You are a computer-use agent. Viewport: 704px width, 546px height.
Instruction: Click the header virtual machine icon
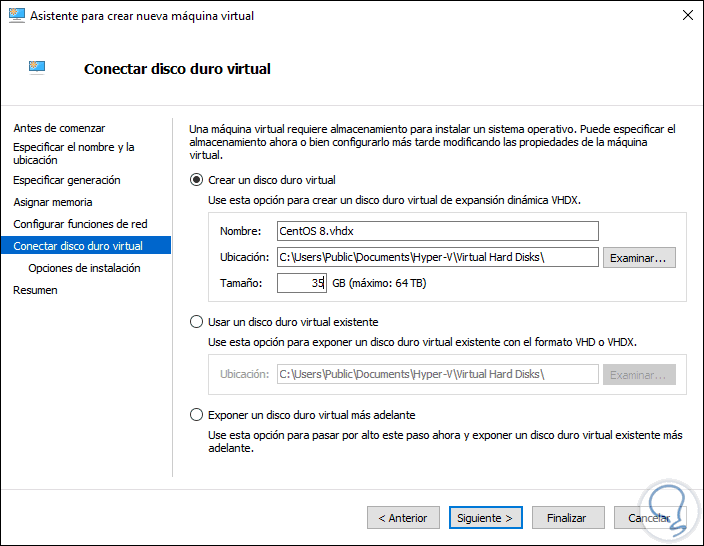pos(37,68)
